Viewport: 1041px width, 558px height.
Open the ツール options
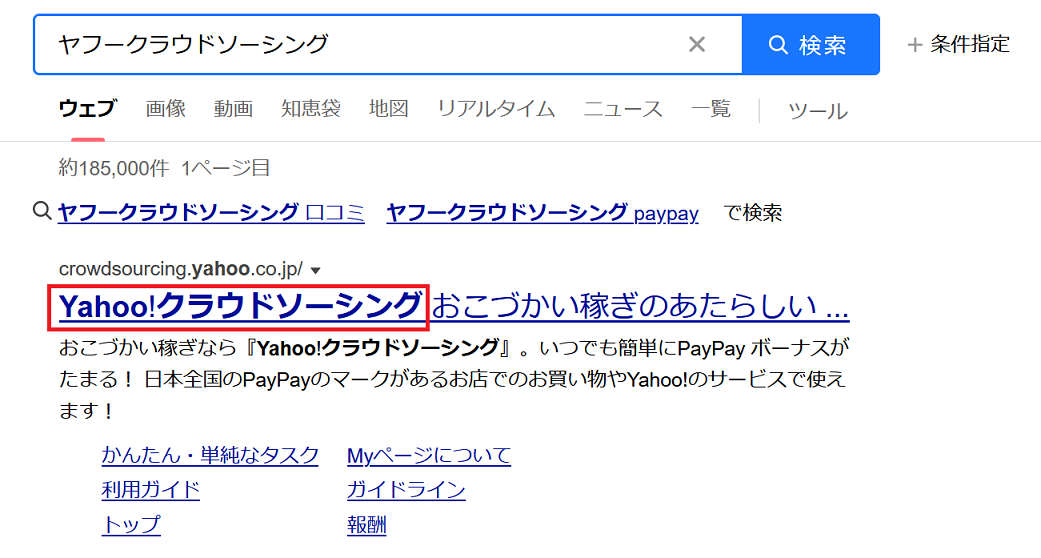[817, 111]
